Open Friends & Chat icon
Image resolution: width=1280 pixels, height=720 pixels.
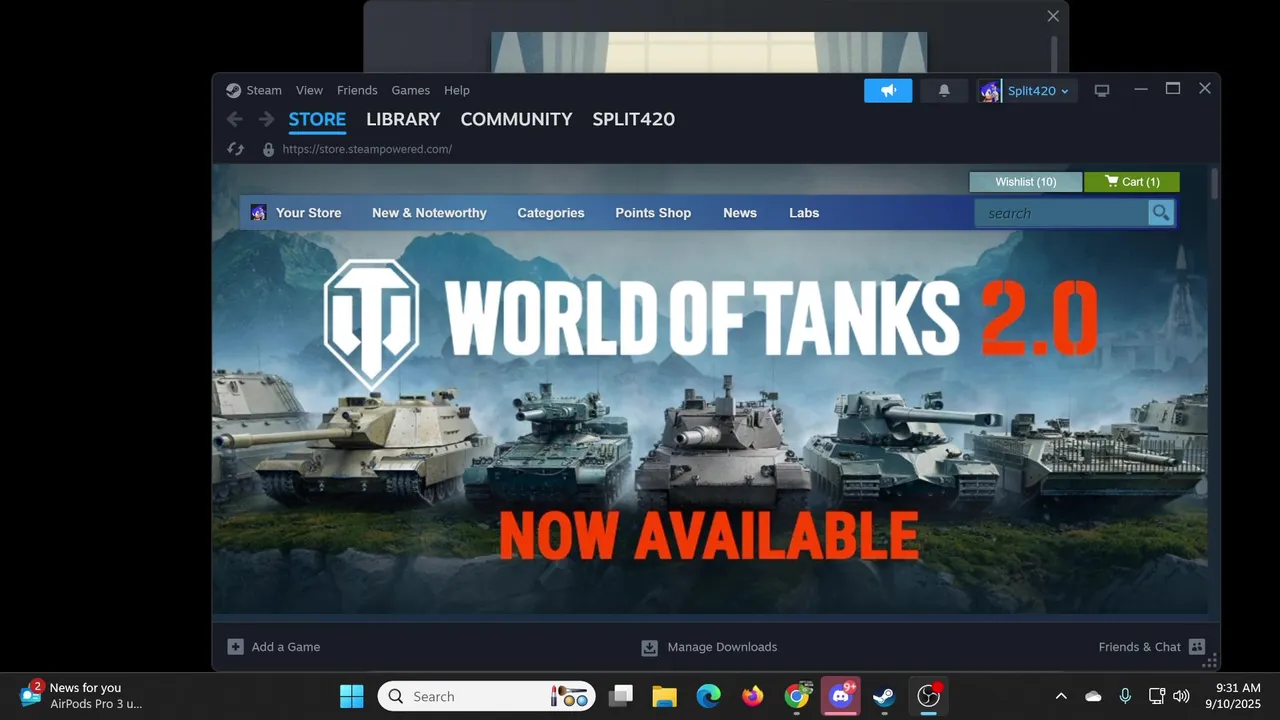point(1197,647)
